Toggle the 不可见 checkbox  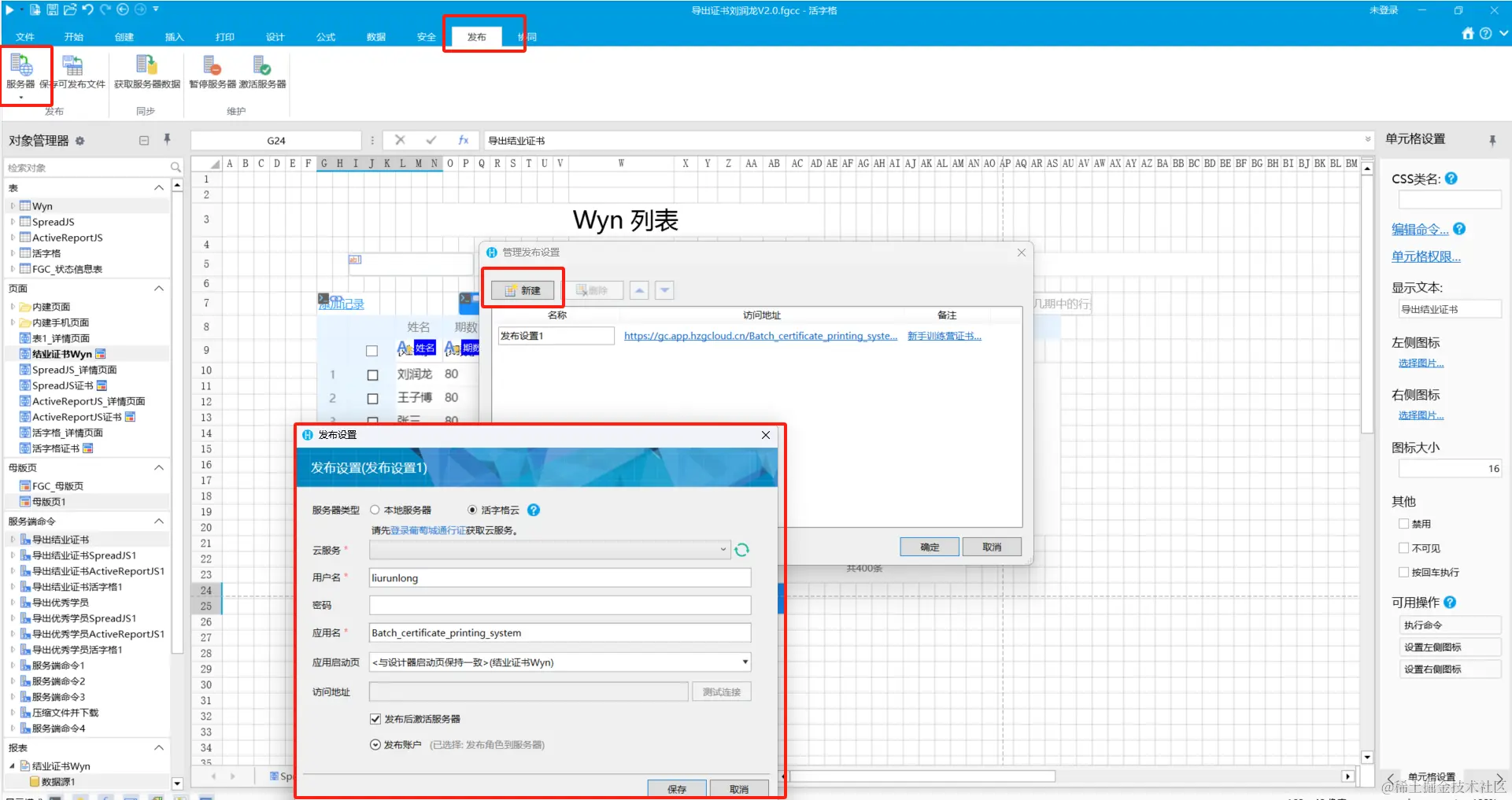coord(1403,548)
